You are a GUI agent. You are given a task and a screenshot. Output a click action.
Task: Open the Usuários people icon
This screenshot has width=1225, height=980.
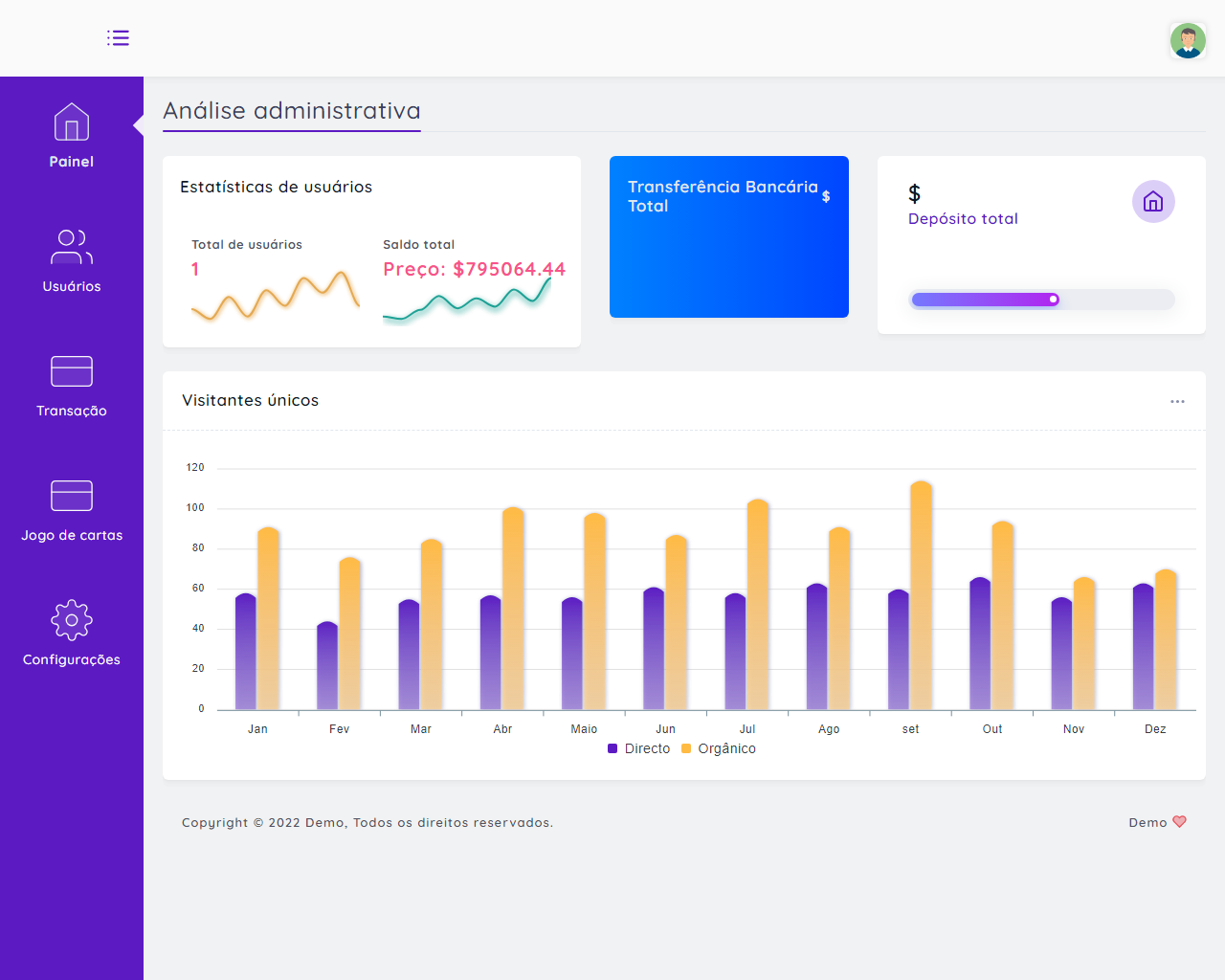pyautogui.click(x=72, y=247)
